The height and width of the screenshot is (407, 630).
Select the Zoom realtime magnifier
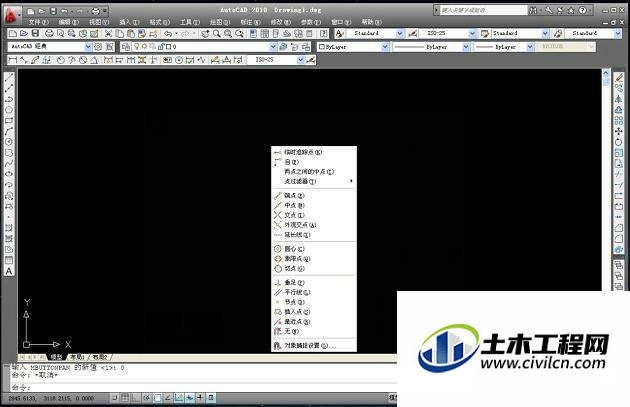click(x=217, y=34)
